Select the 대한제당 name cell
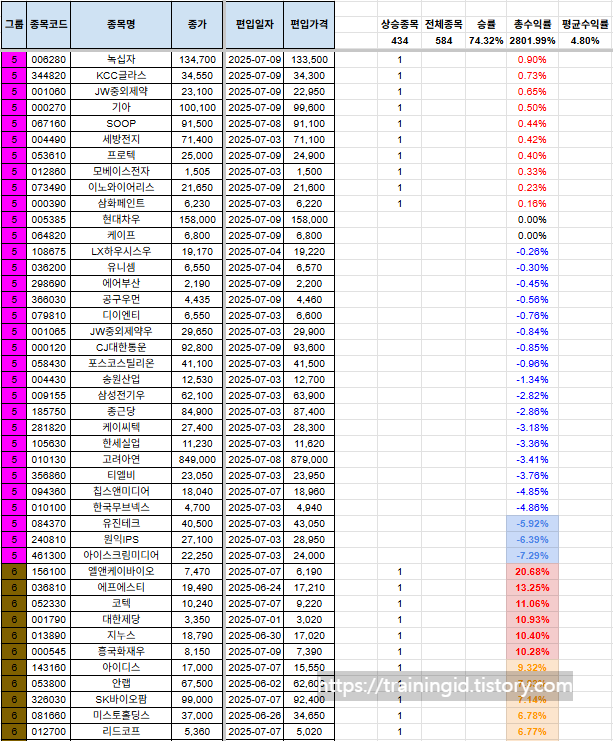This screenshot has height=741, width=613. tap(121, 620)
